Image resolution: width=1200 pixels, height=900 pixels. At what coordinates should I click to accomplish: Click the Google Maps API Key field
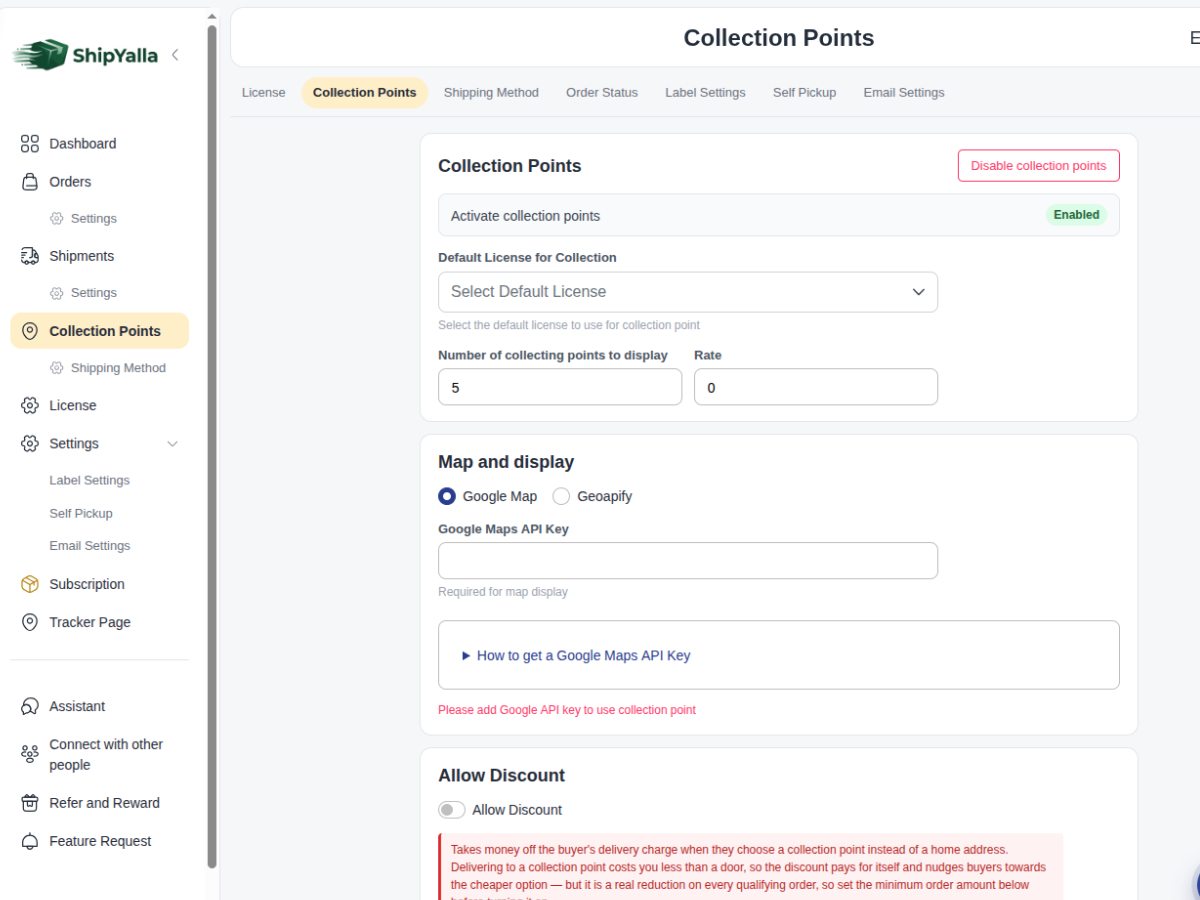pos(688,561)
